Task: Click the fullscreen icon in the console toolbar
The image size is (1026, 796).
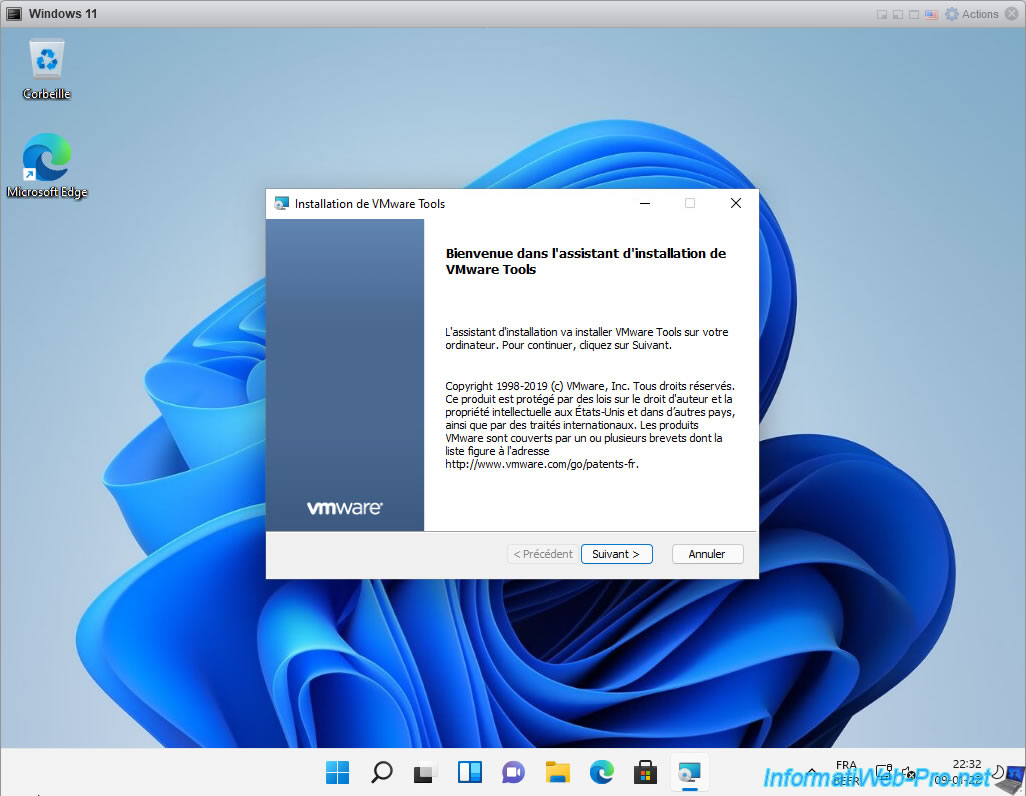Action: (913, 13)
